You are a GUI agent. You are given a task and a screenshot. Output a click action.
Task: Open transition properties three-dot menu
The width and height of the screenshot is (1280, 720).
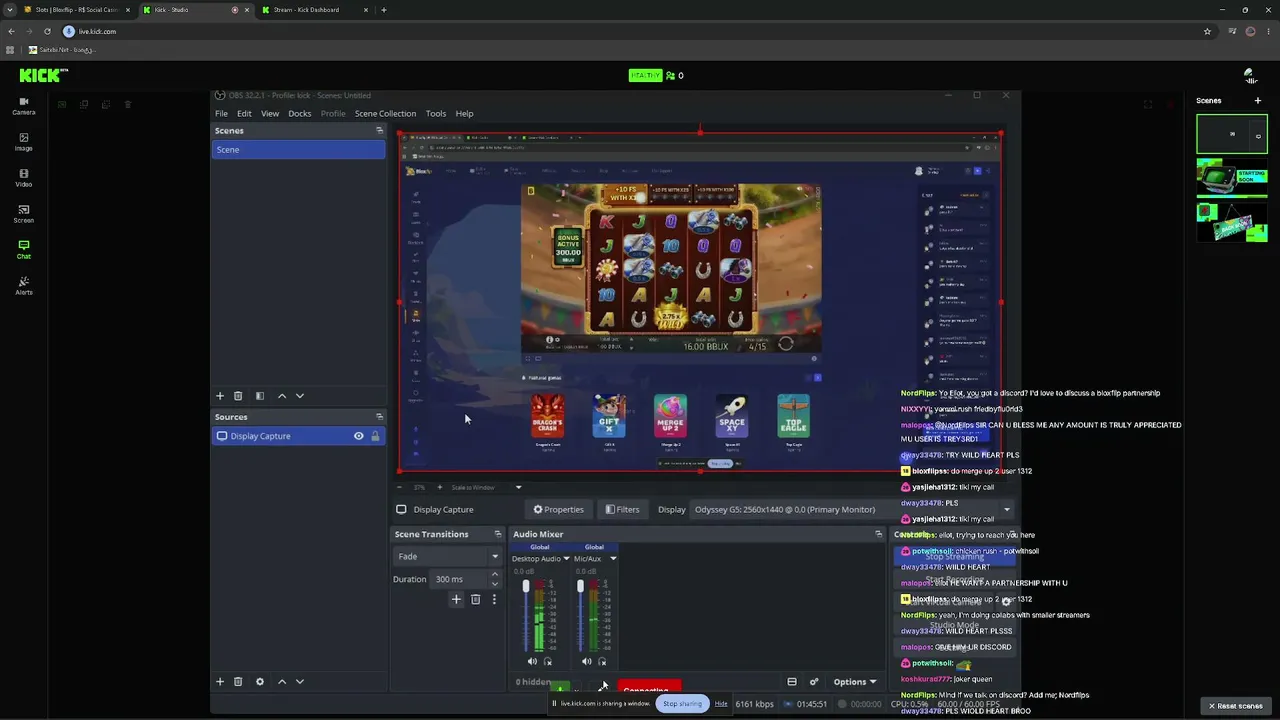point(494,599)
